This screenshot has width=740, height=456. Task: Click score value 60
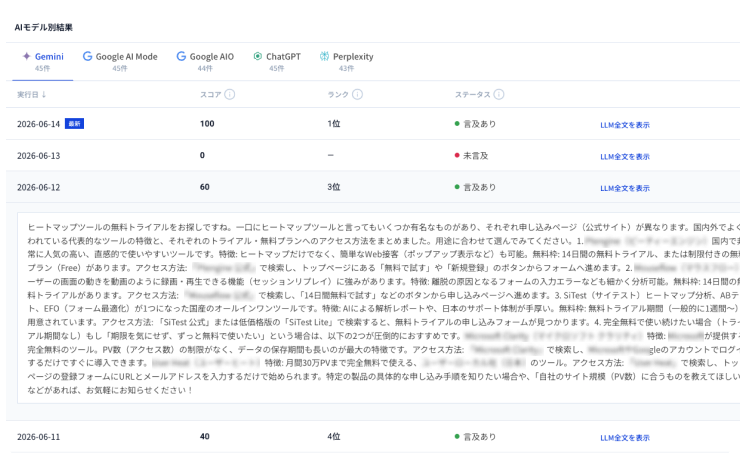click(204, 187)
